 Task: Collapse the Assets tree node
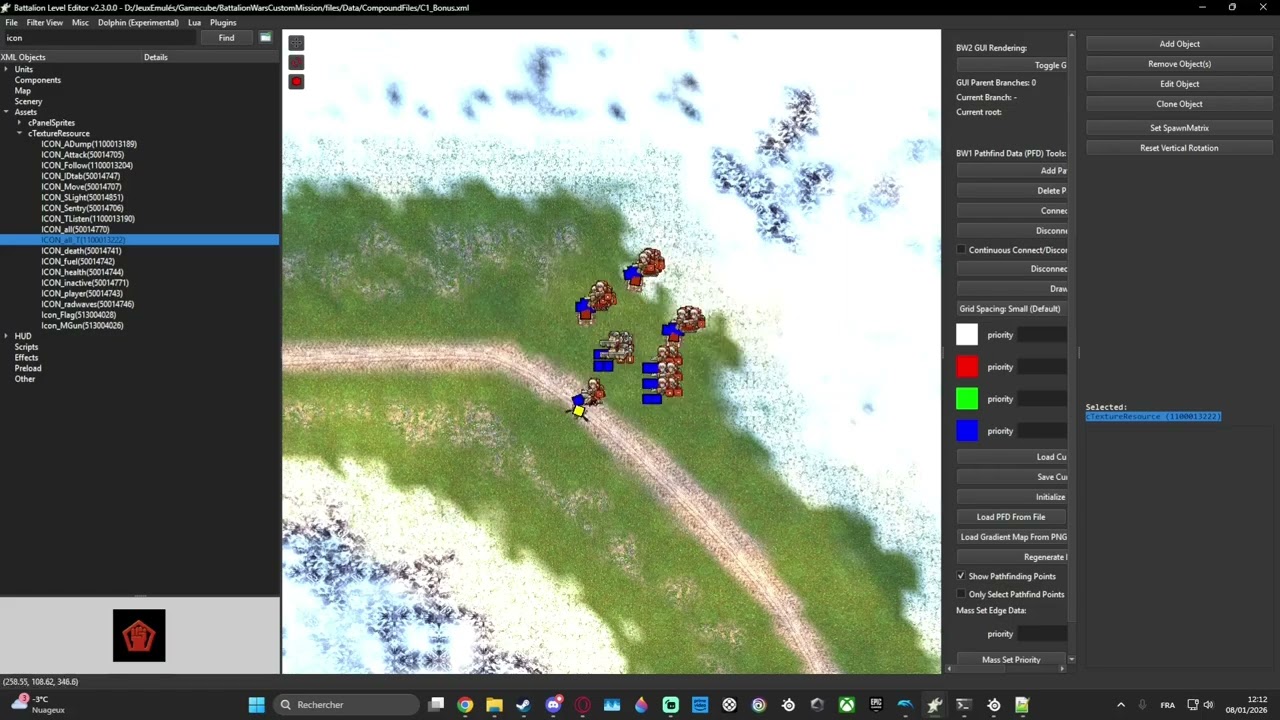[6, 112]
